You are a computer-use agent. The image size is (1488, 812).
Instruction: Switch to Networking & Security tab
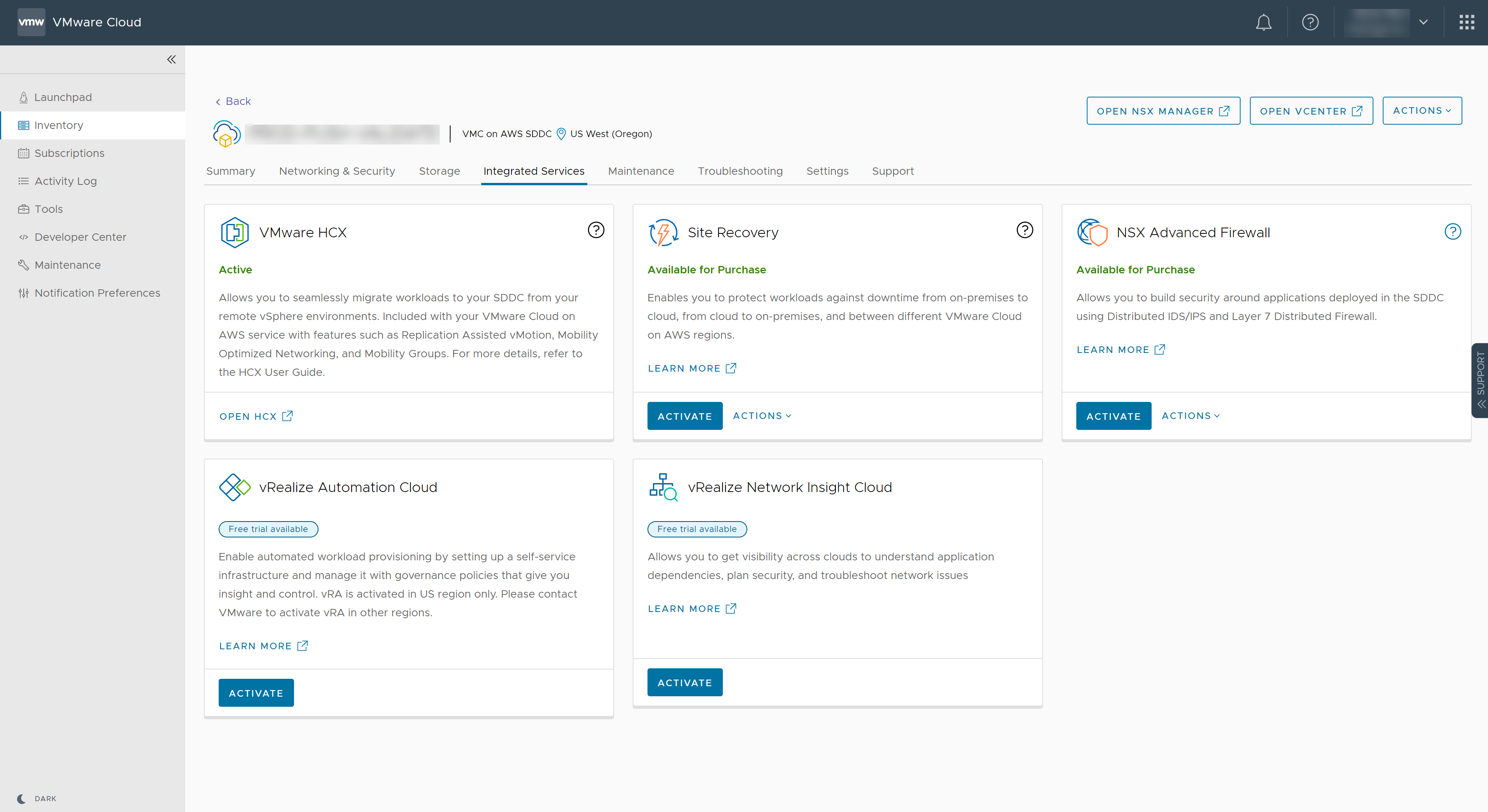click(x=337, y=171)
